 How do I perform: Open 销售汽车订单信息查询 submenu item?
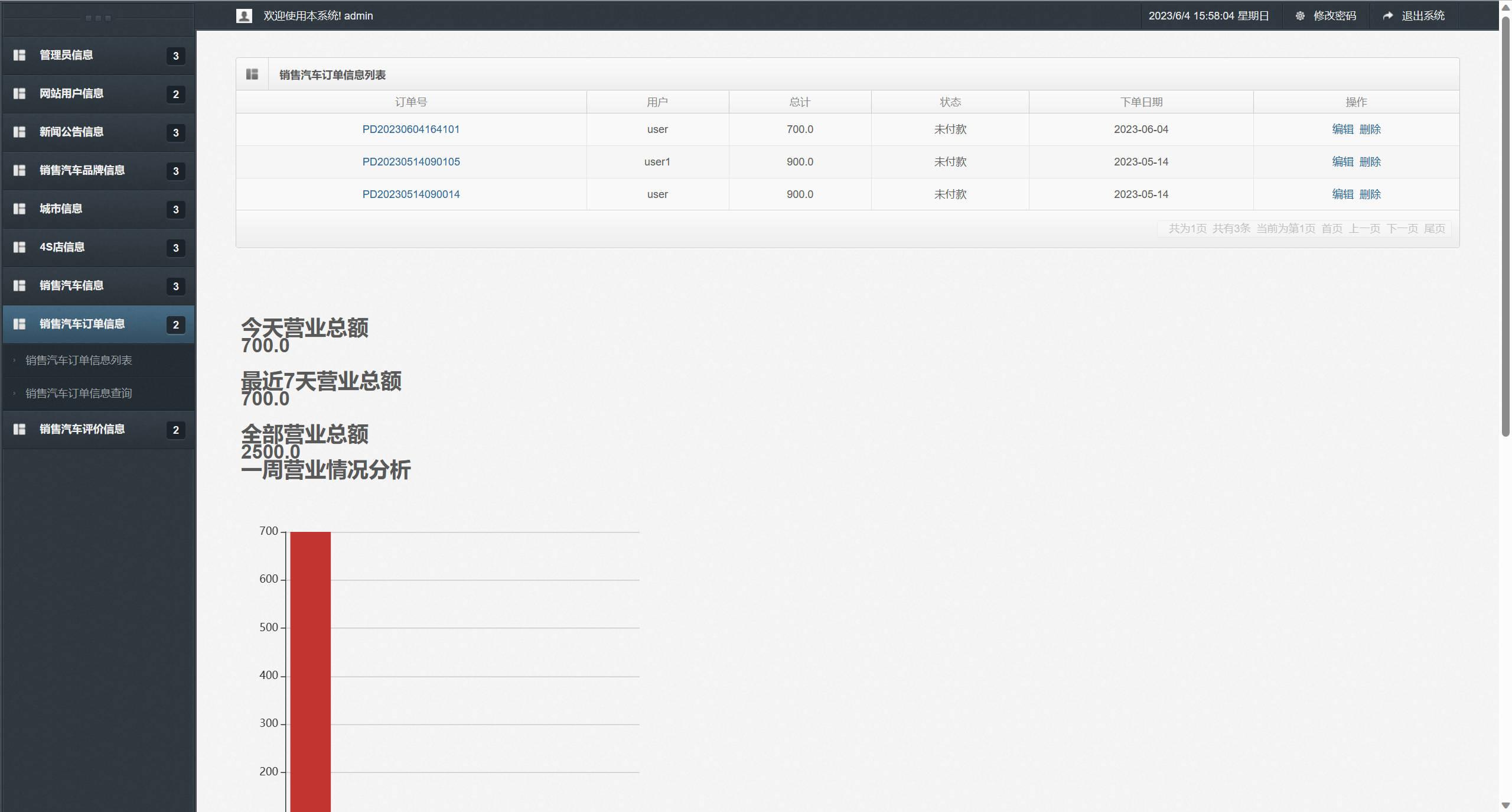click(x=79, y=394)
